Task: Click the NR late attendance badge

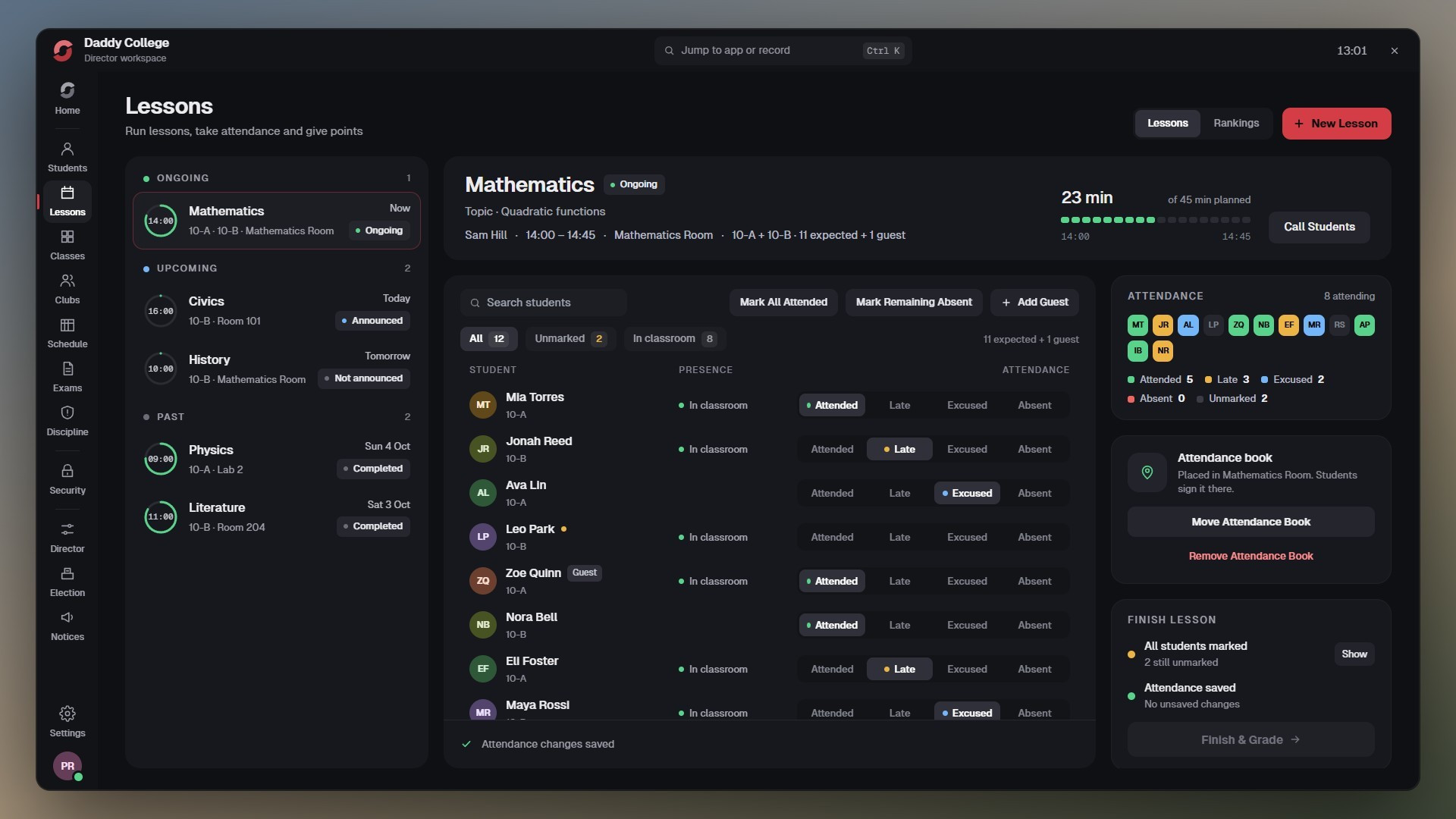Action: pos(1163,351)
